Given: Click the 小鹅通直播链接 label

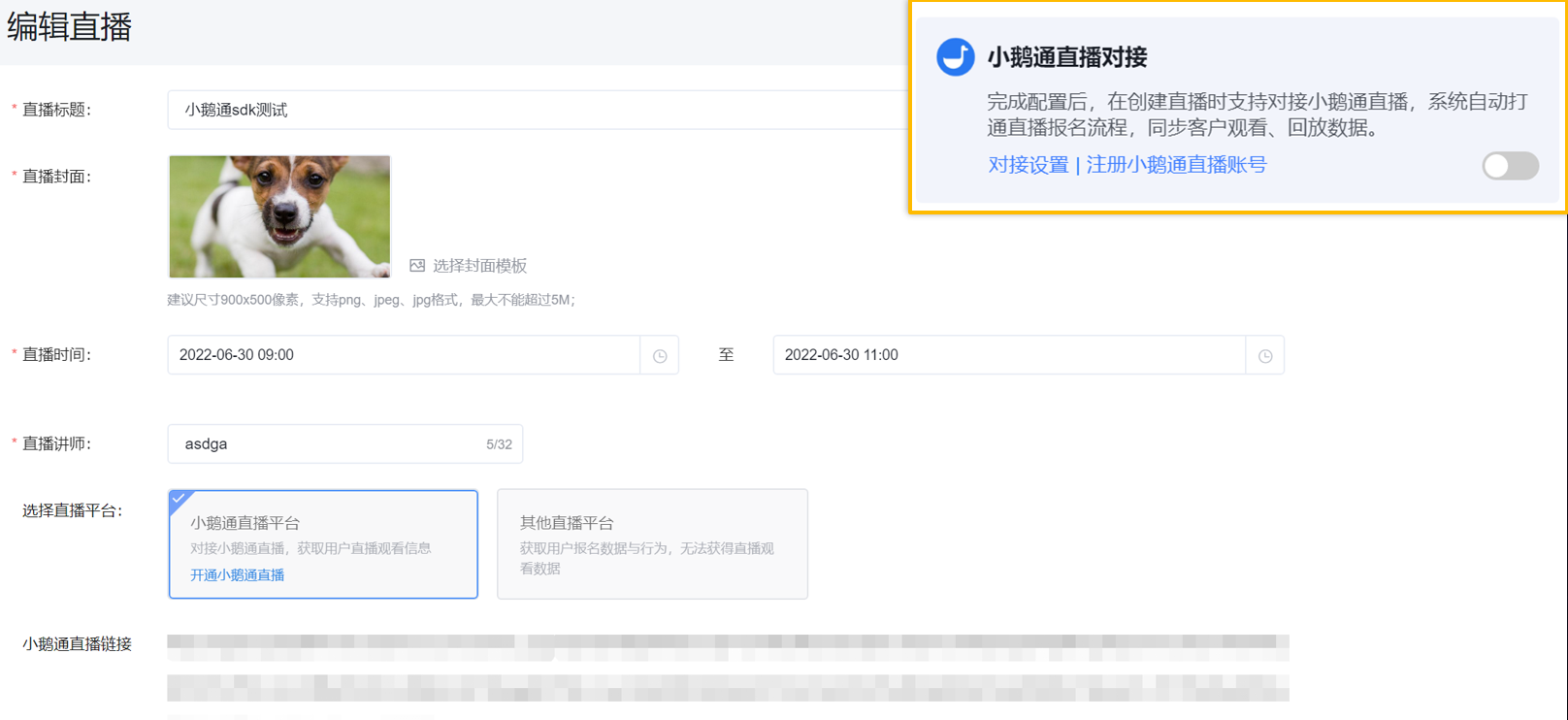Looking at the screenshot, I should click(77, 644).
